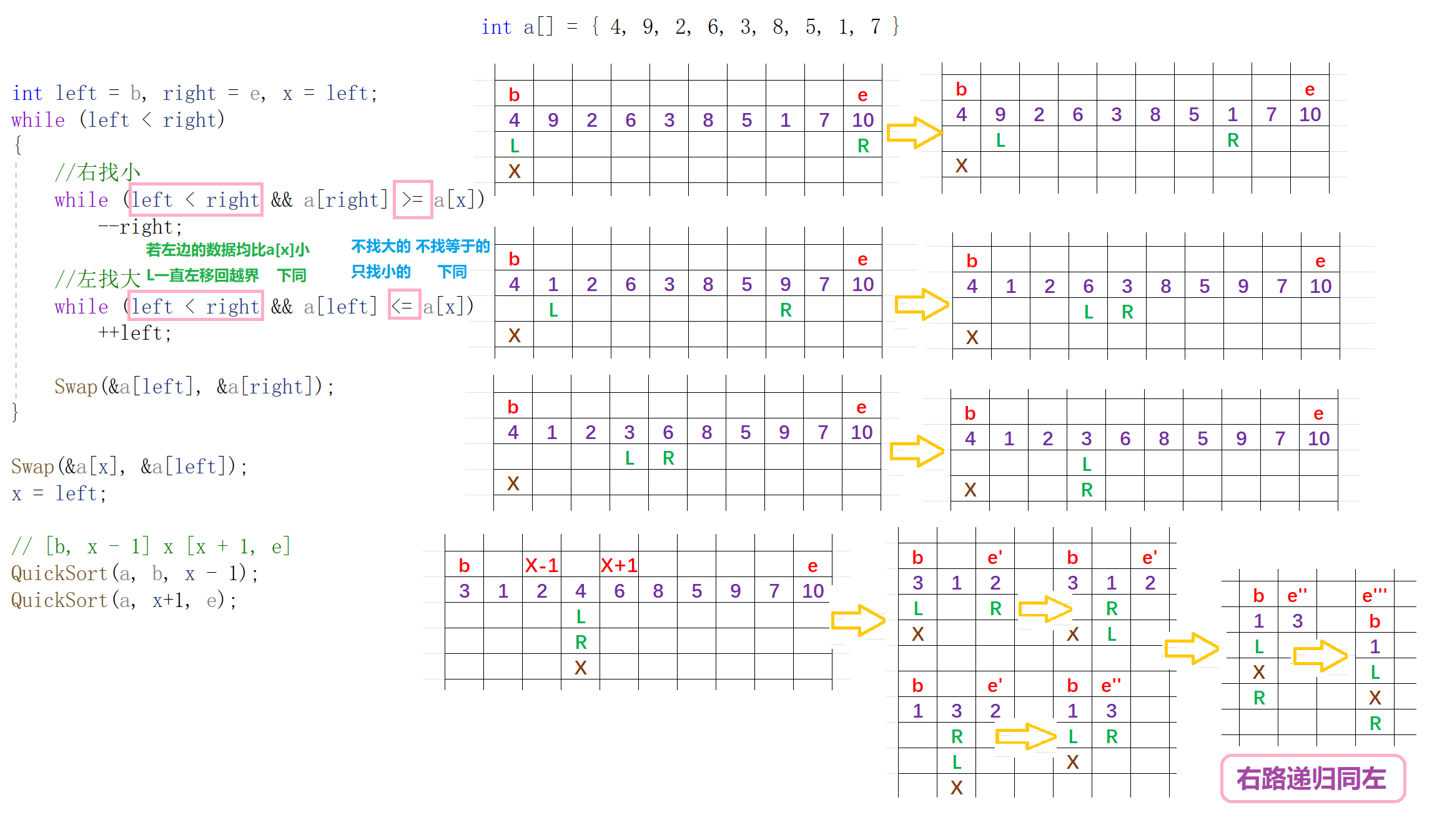Click the yellow arrow in the second table row
This screenshot has height=840, width=1447.
921,305
